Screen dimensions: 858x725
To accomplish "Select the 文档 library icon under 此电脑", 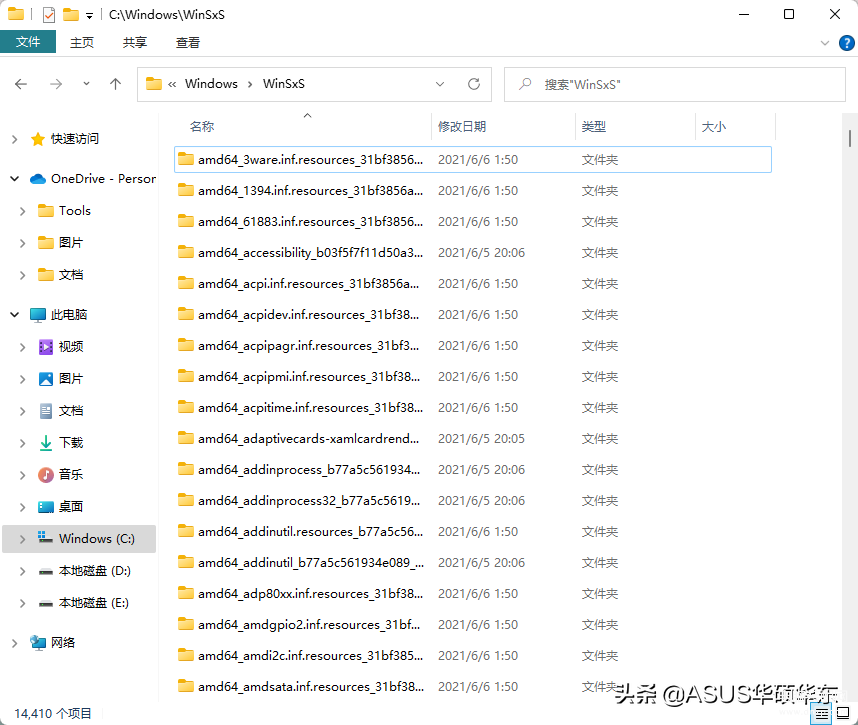I will coord(46,410).
